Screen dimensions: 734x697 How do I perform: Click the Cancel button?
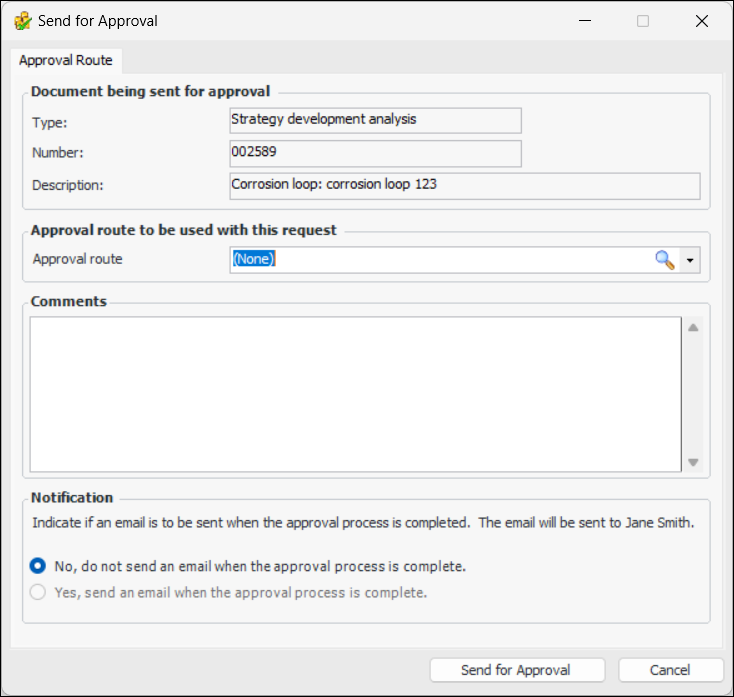pyautogui.click(x=670, y=670)
